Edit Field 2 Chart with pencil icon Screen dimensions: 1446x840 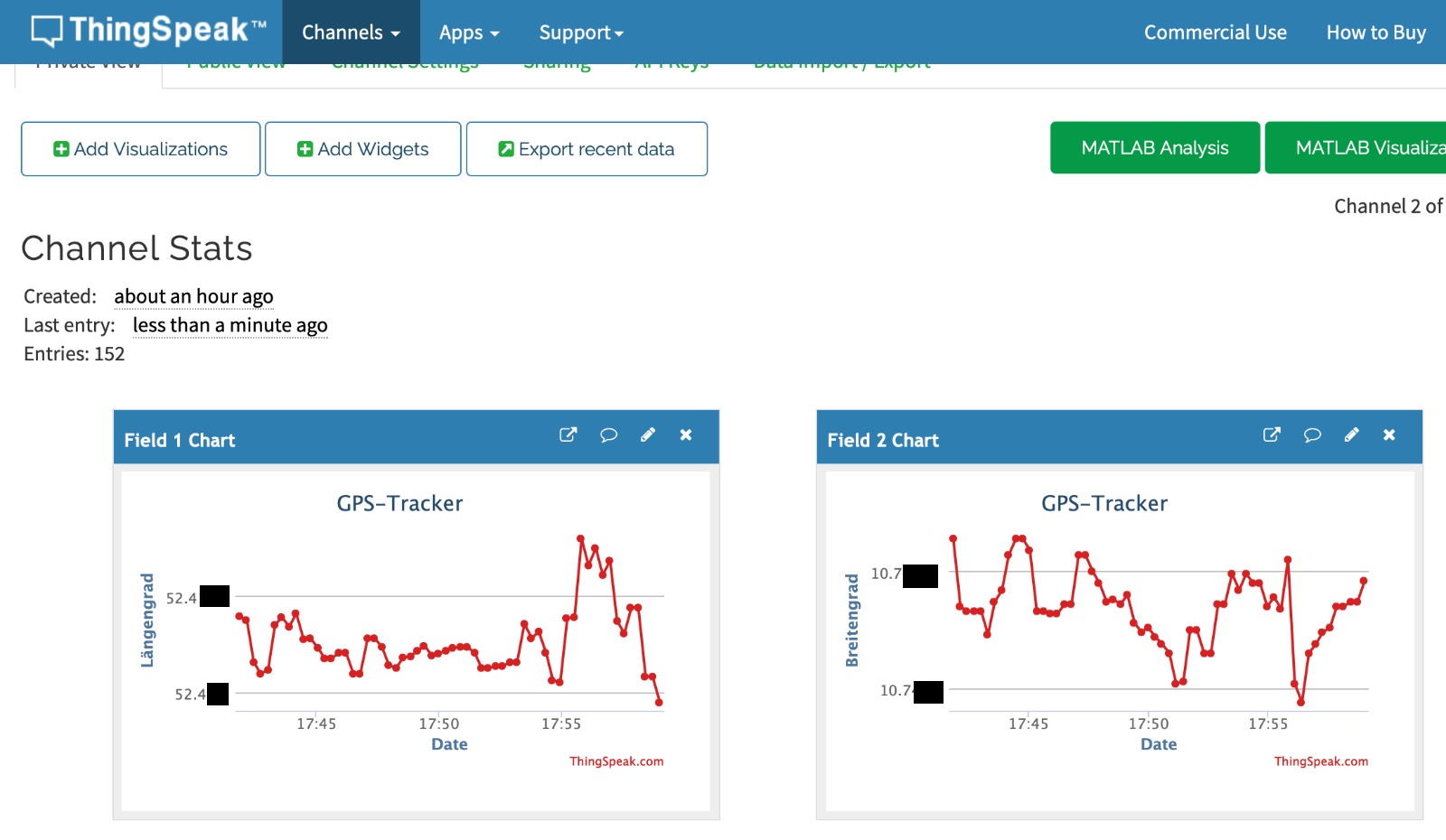(x=1351, y=434)
